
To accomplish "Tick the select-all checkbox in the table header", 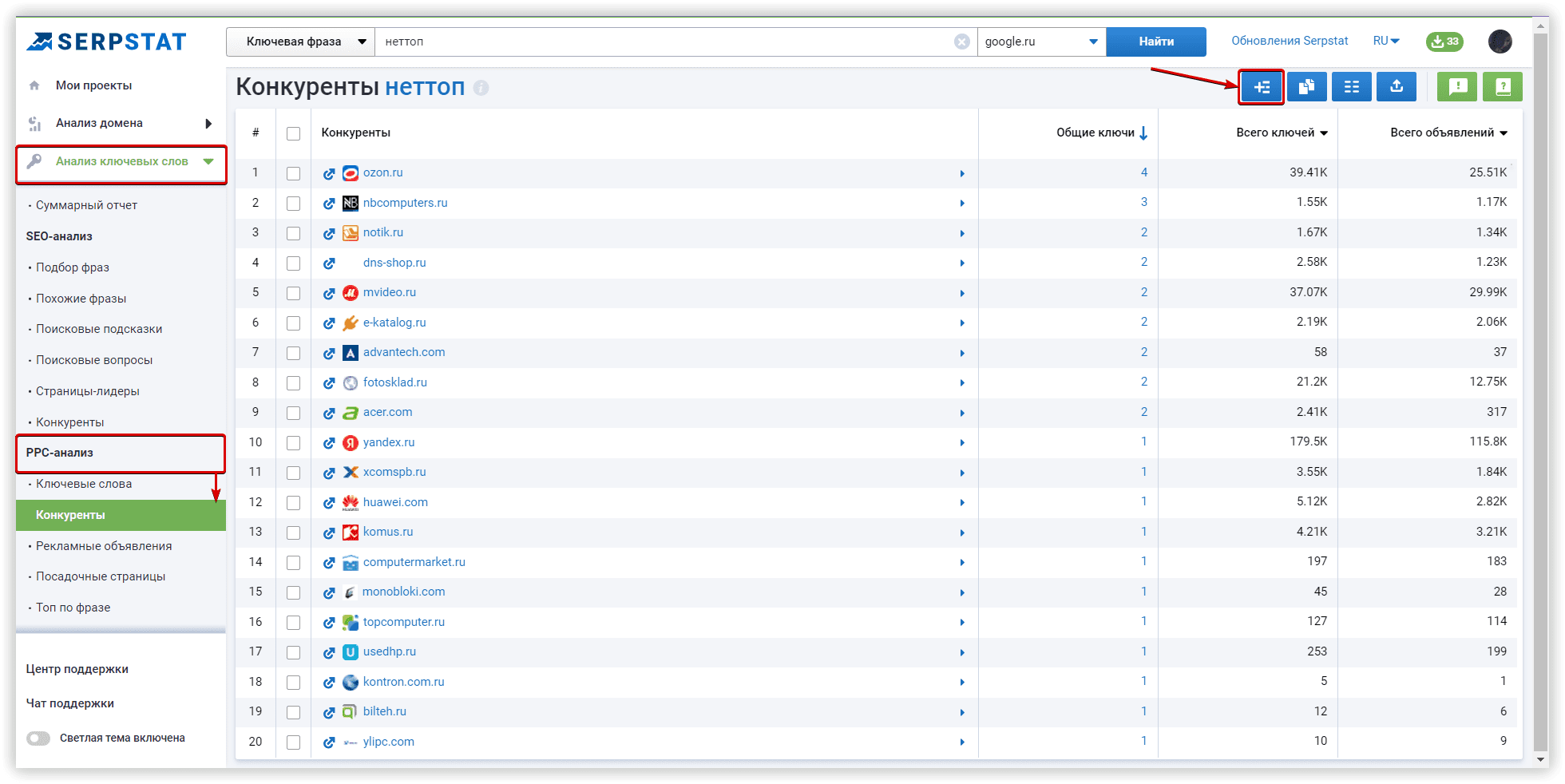I will click(294, 133).
